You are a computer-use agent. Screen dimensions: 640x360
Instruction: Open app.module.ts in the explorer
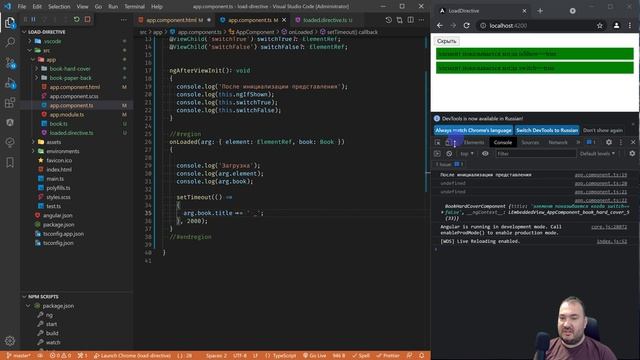pyautogui.click(x=67, y=115)
